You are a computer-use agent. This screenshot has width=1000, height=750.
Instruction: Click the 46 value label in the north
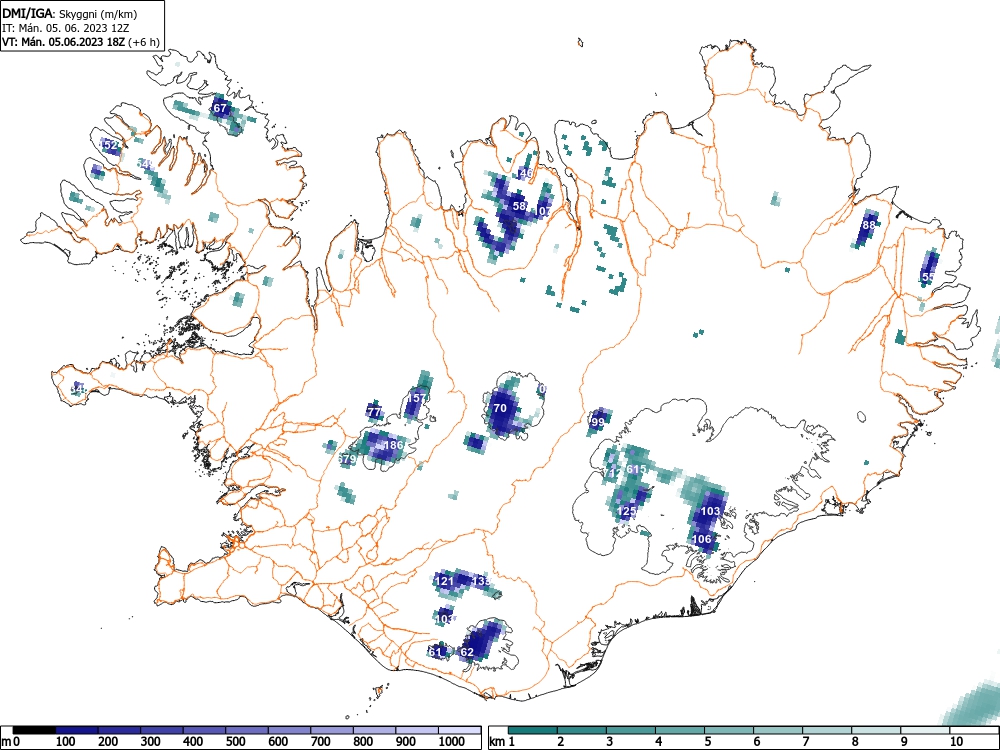pyautogui.click(x=526, y=173)
